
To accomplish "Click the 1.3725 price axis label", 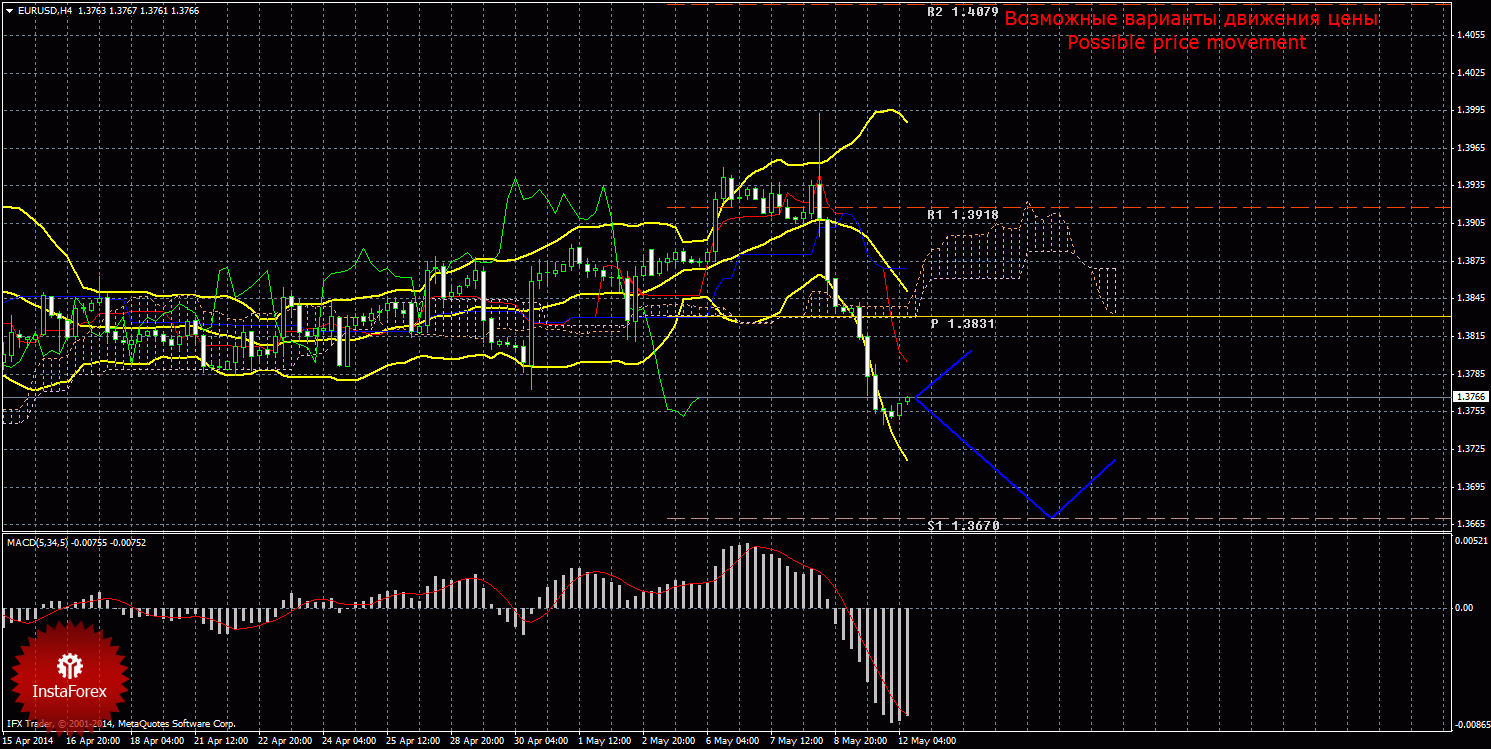I will [x=1469, y=449].
